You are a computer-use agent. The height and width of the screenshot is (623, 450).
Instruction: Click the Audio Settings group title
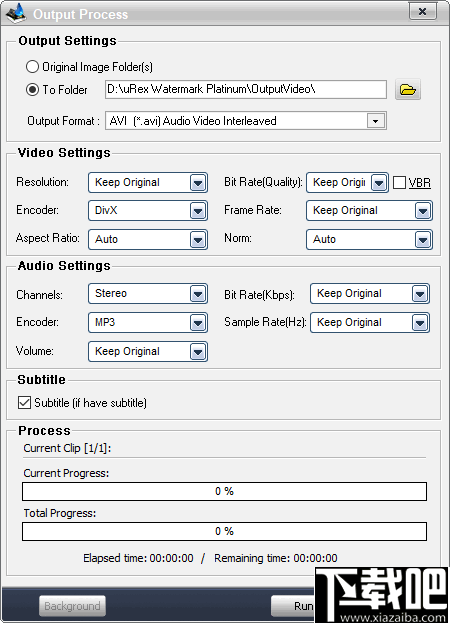[x=64, y=265]
